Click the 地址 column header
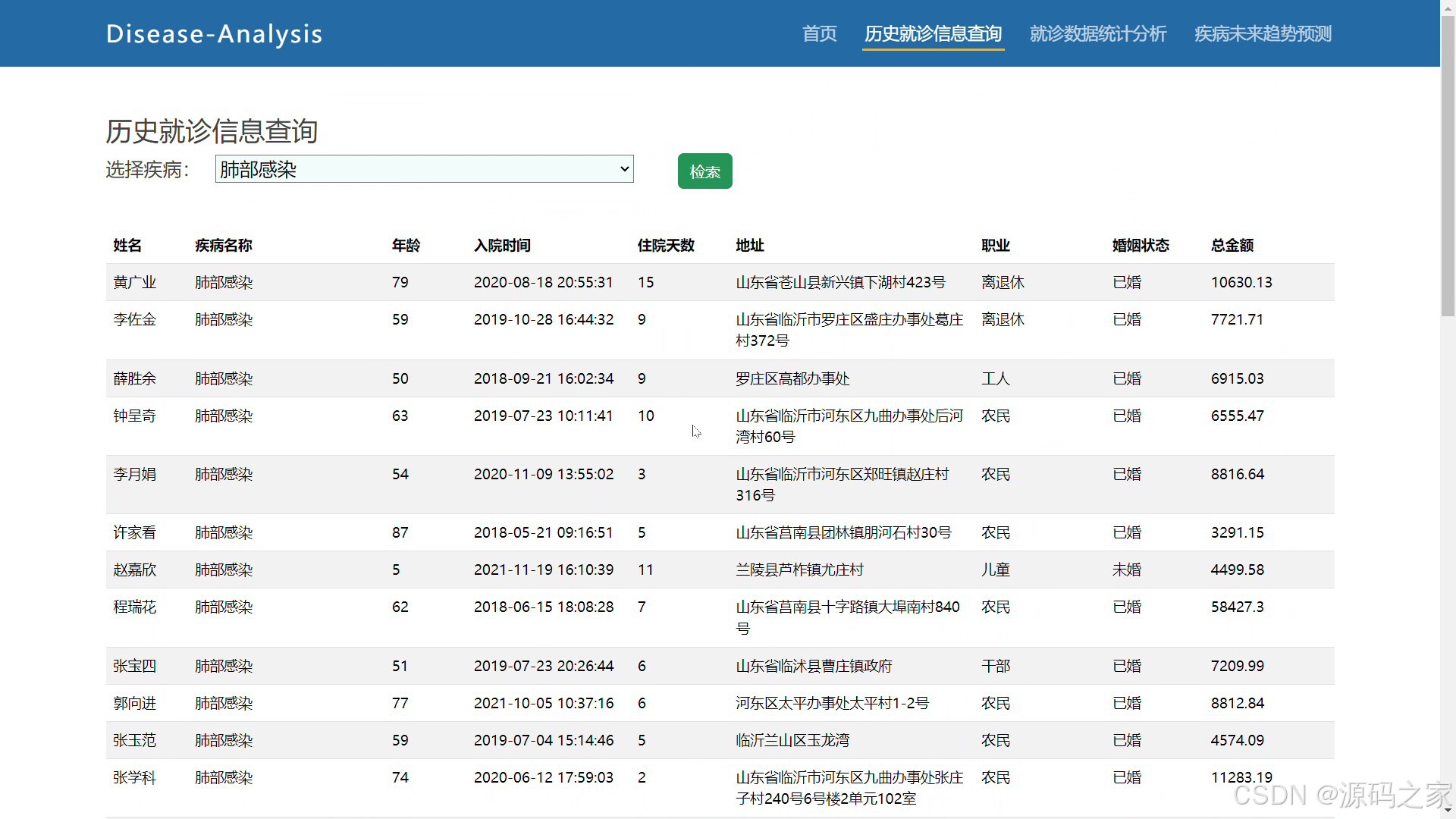The height and width of the screenshot is (819, 1456). point(750,245)
